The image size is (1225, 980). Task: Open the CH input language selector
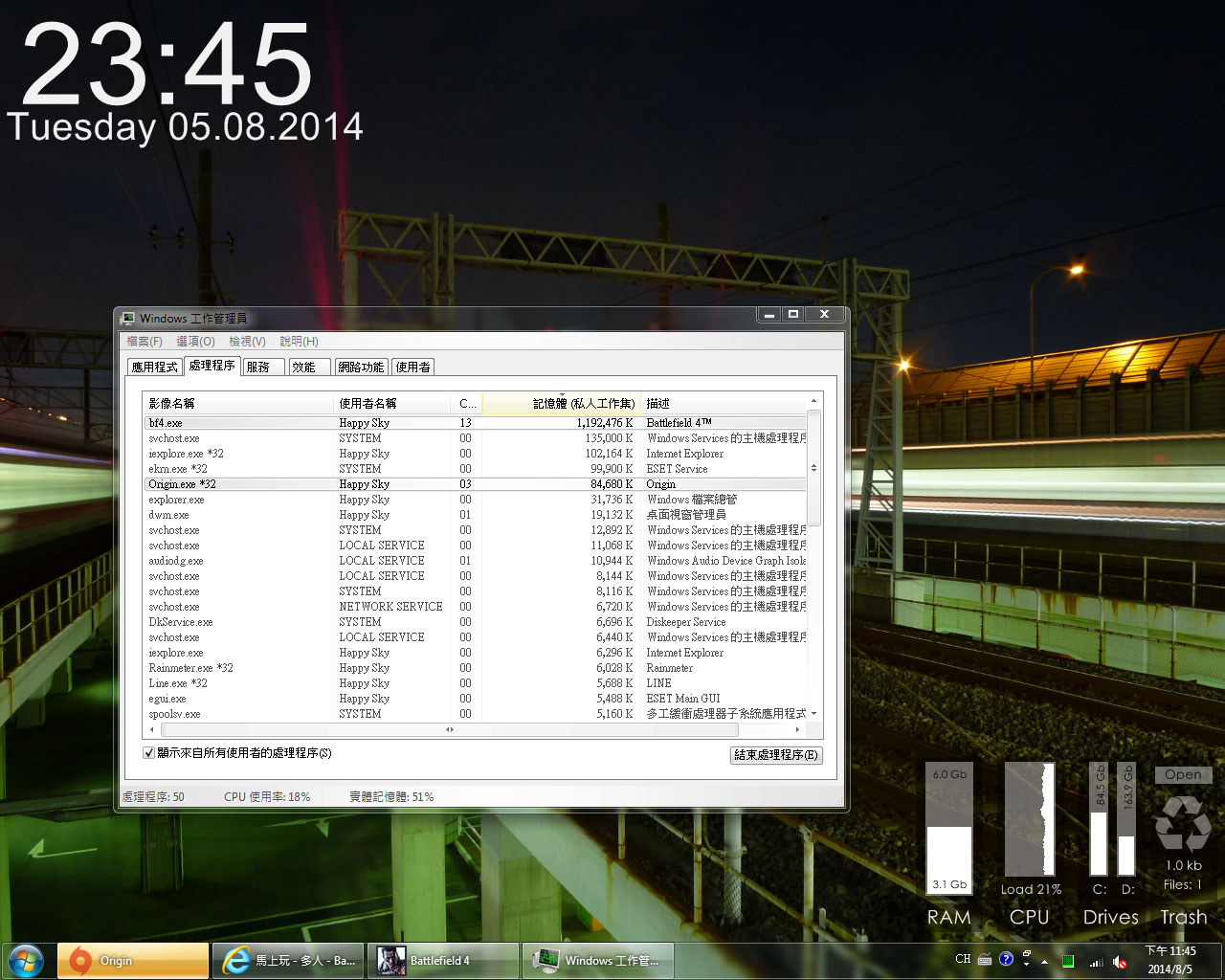963,959
